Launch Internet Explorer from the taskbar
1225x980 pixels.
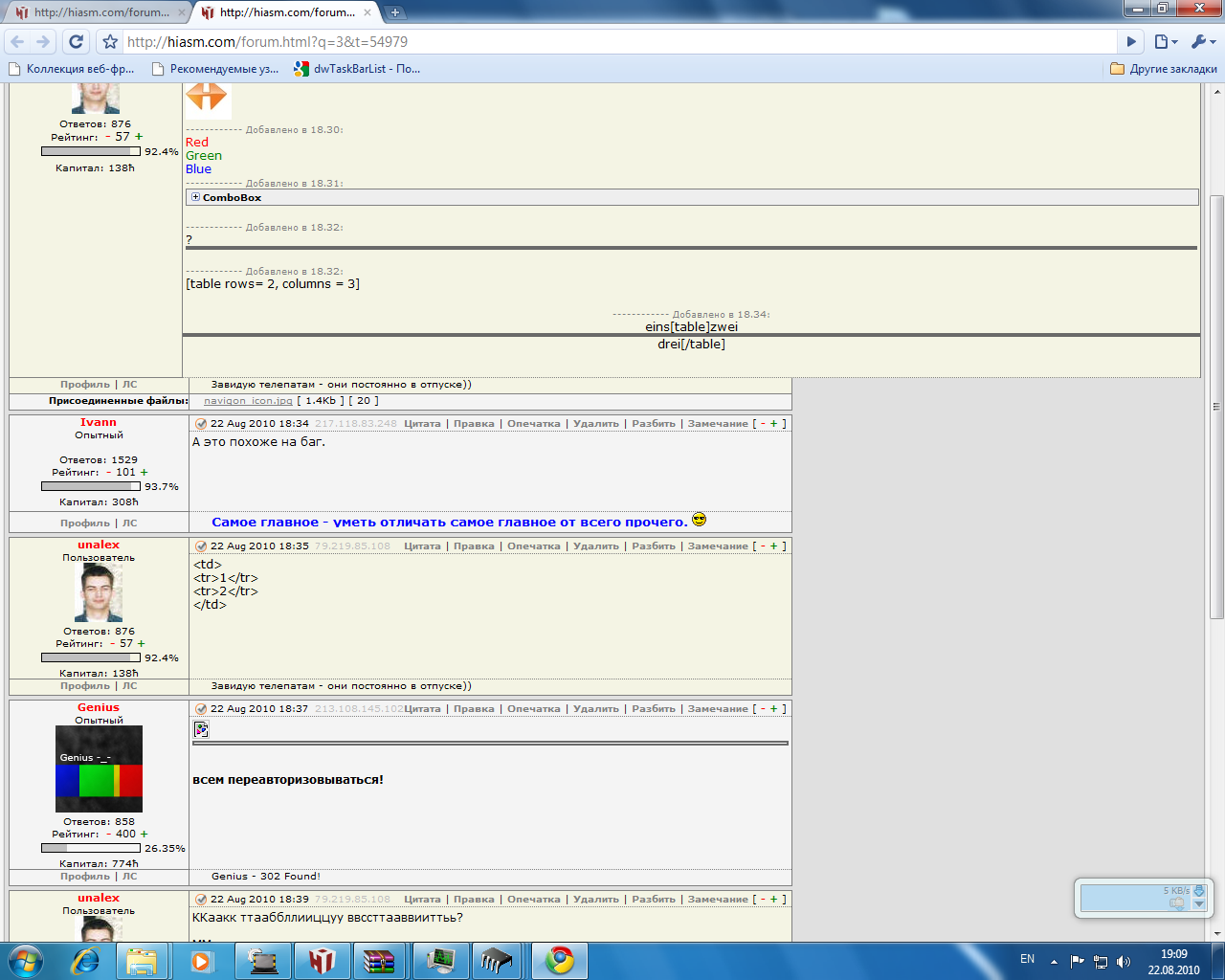pyautogui.click(x=86, y=960)
